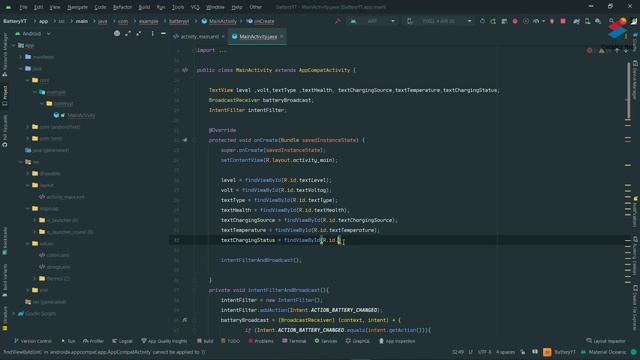Click Collapse All in Project panel

139,33
